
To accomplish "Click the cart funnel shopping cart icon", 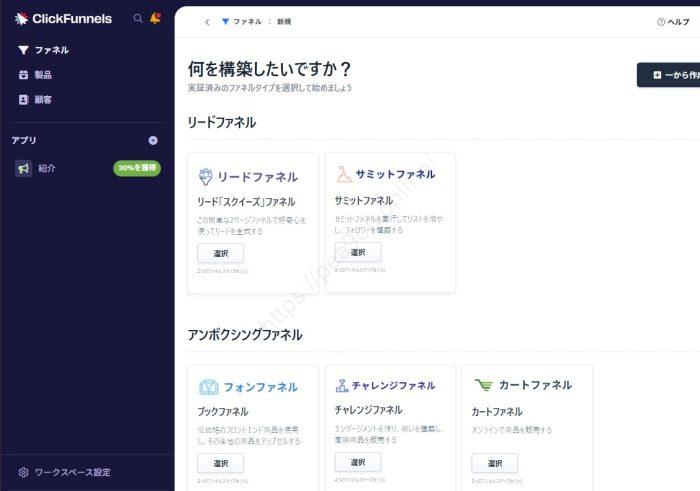I will [x=482, y=385].
